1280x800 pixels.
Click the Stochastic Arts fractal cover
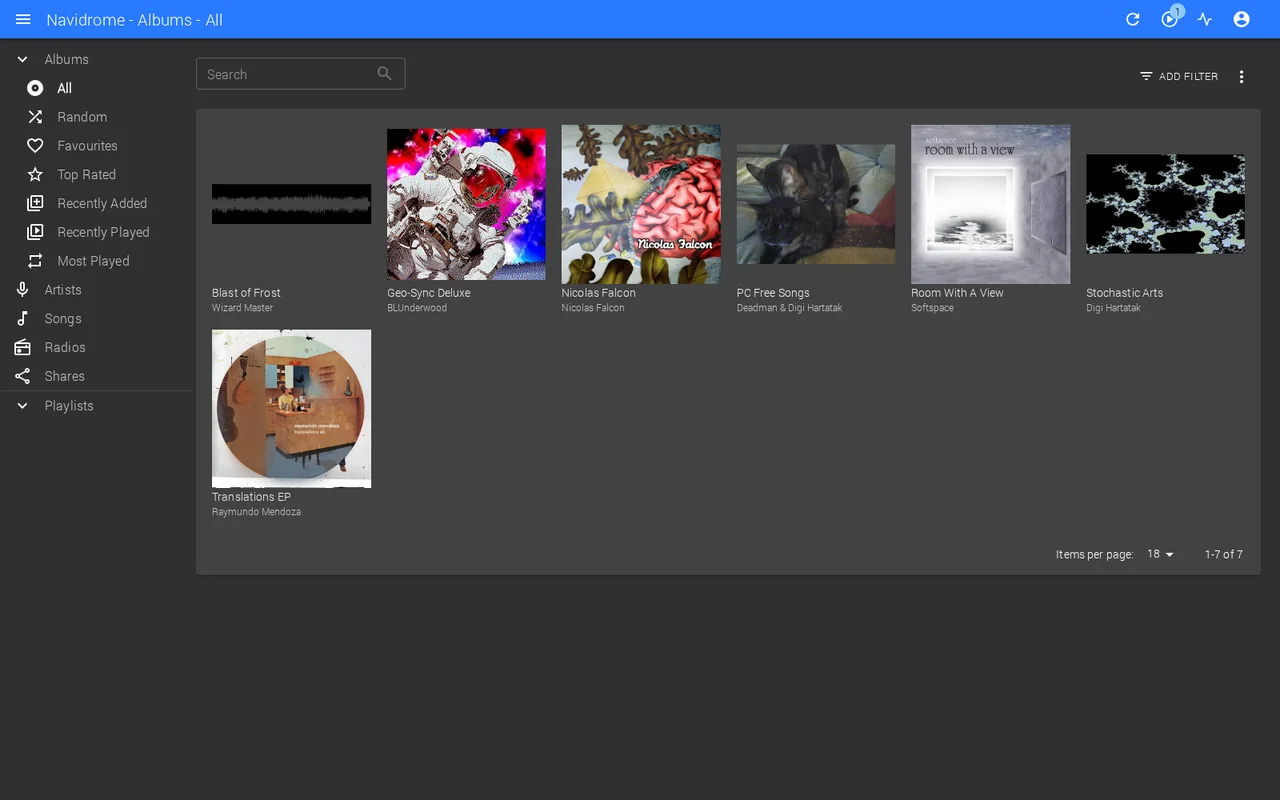(x=1166, y=204)
